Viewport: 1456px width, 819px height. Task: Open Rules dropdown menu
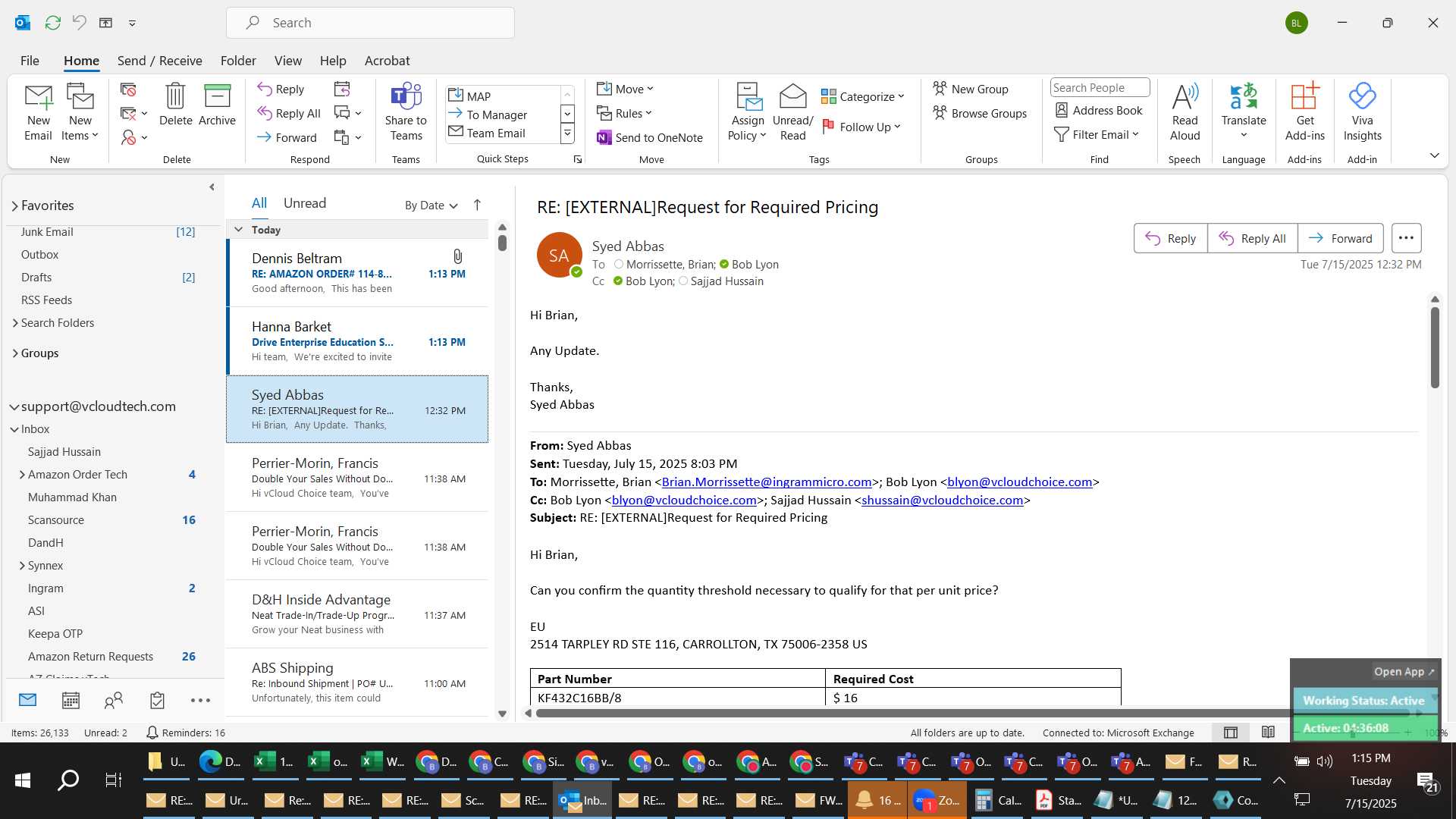[x=624, y=114]
